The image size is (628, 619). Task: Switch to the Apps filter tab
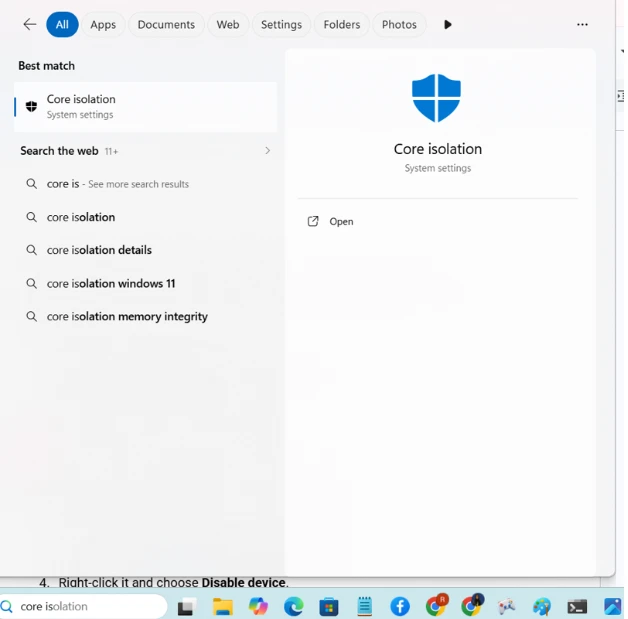coord(103,24)
